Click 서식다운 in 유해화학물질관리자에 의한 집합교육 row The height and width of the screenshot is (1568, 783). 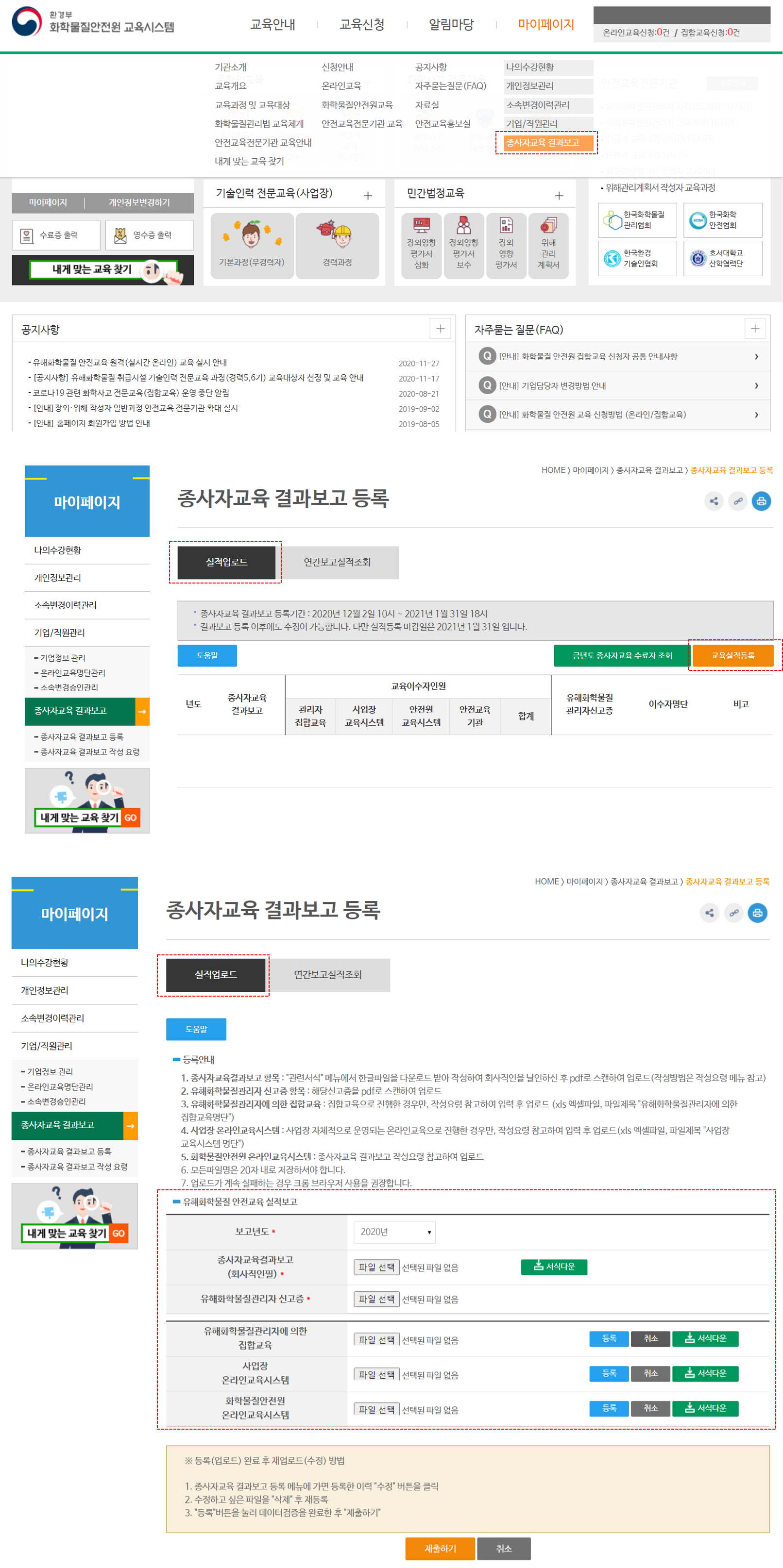[705, 1339]
